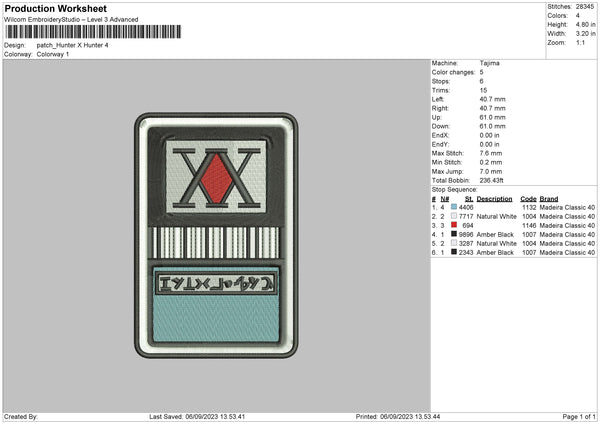The height and width of the screenshot is (424, 600).
Task: Click the EndY value 0.00 in
Action: [489, 144]
